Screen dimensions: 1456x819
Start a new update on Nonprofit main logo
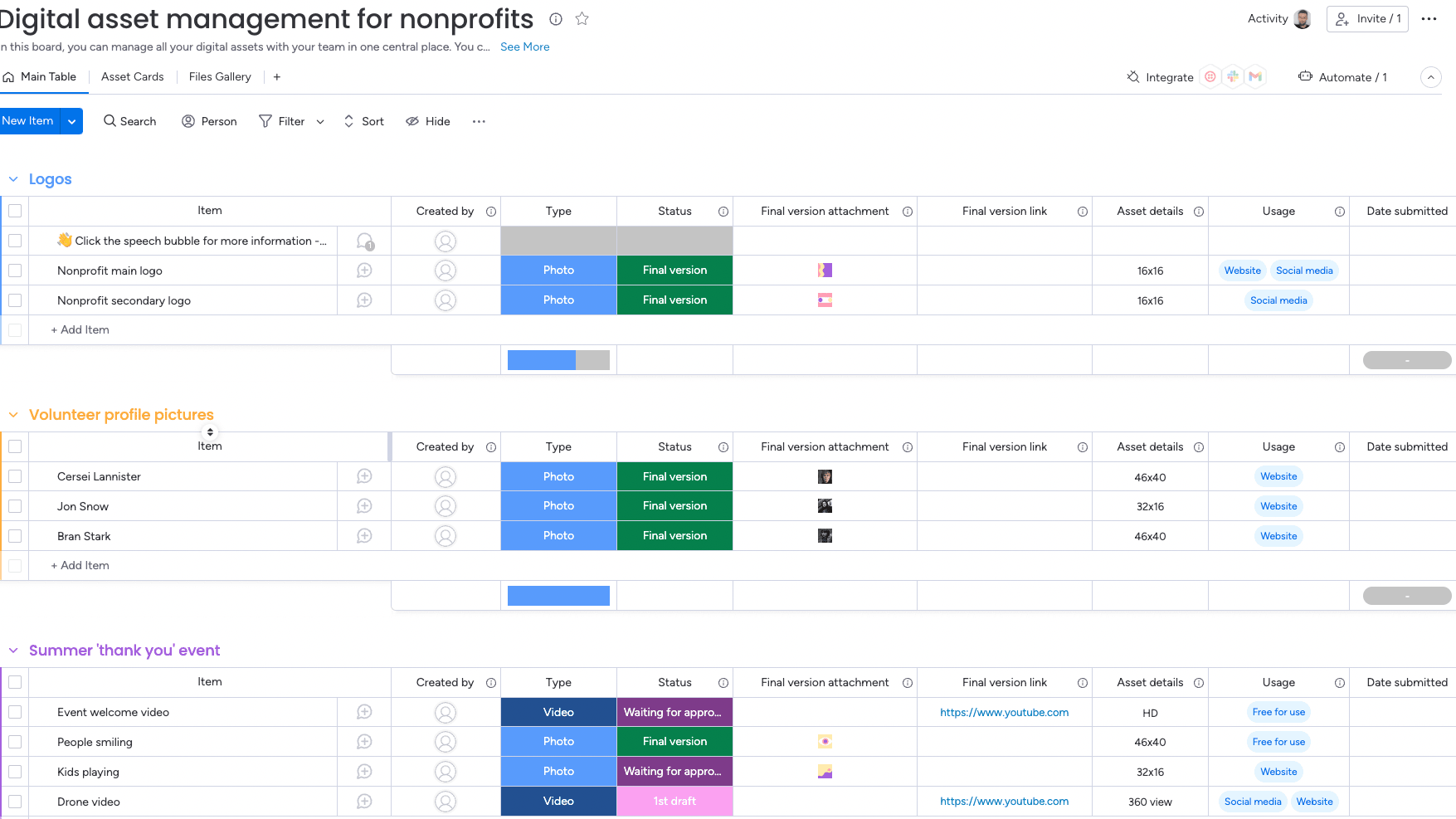[x=363, y=270]
